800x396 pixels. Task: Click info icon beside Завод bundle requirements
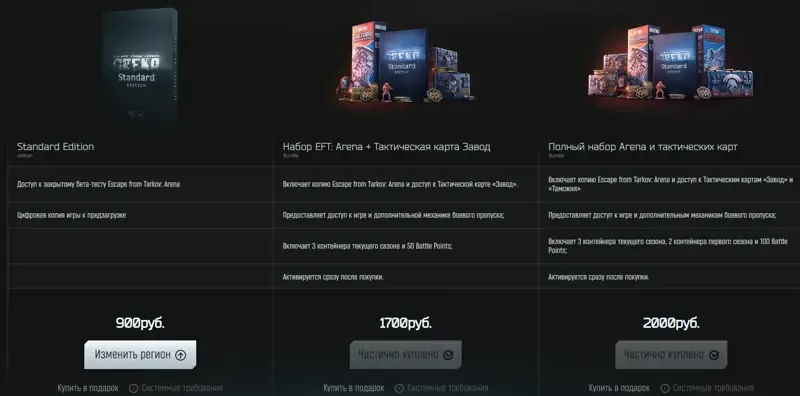399,388
